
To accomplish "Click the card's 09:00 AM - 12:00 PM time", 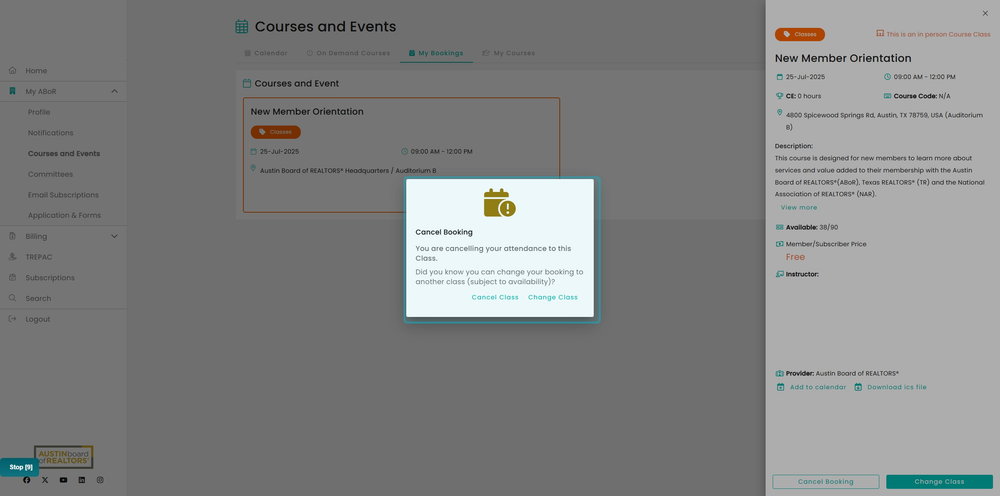I will (441, 152).
